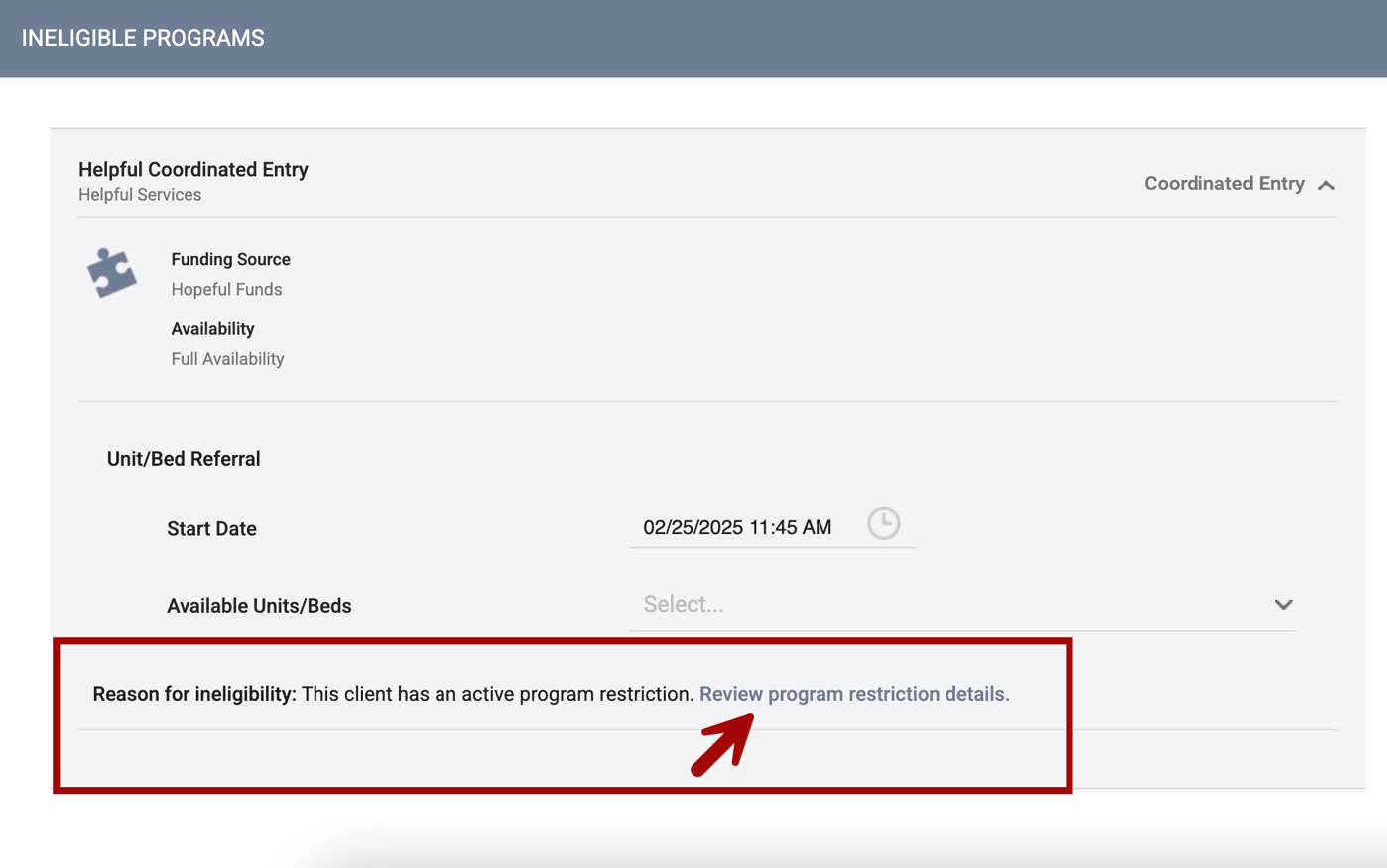Click the Available Units/Beds chevron arrow
The width and height of the screenshot is (1387, 868).
(1283, 604)
